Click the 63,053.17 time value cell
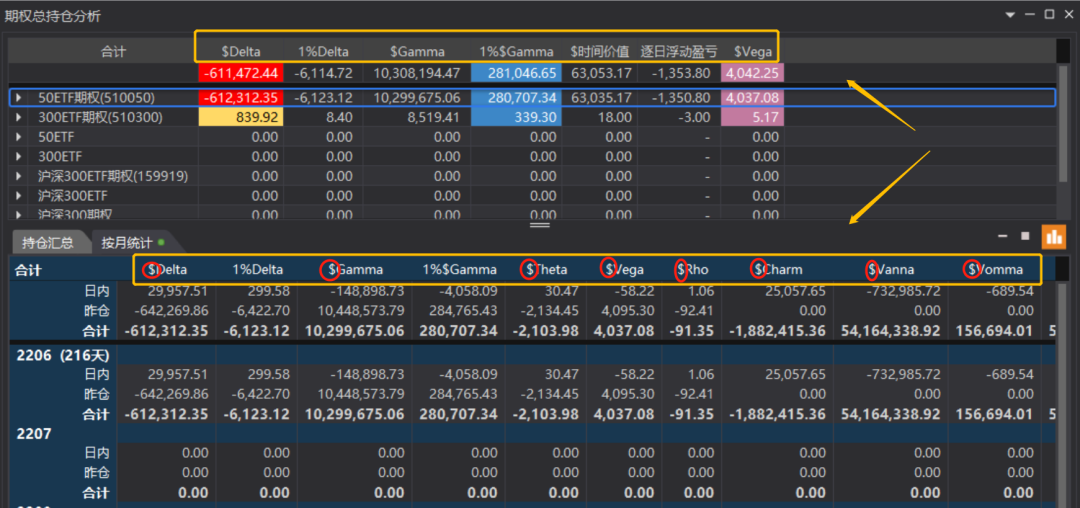1080x508 pixels. click(601, 73)
